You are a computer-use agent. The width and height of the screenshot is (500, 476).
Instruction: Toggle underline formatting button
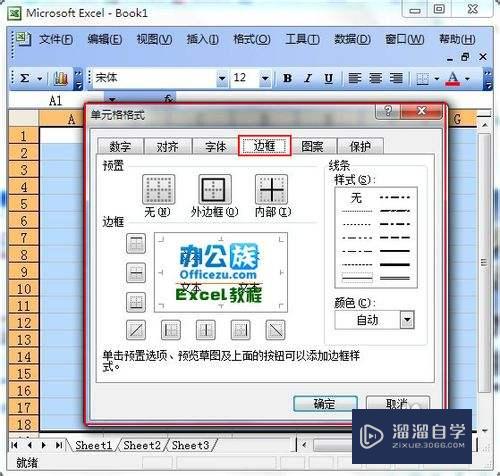point(329,78)
